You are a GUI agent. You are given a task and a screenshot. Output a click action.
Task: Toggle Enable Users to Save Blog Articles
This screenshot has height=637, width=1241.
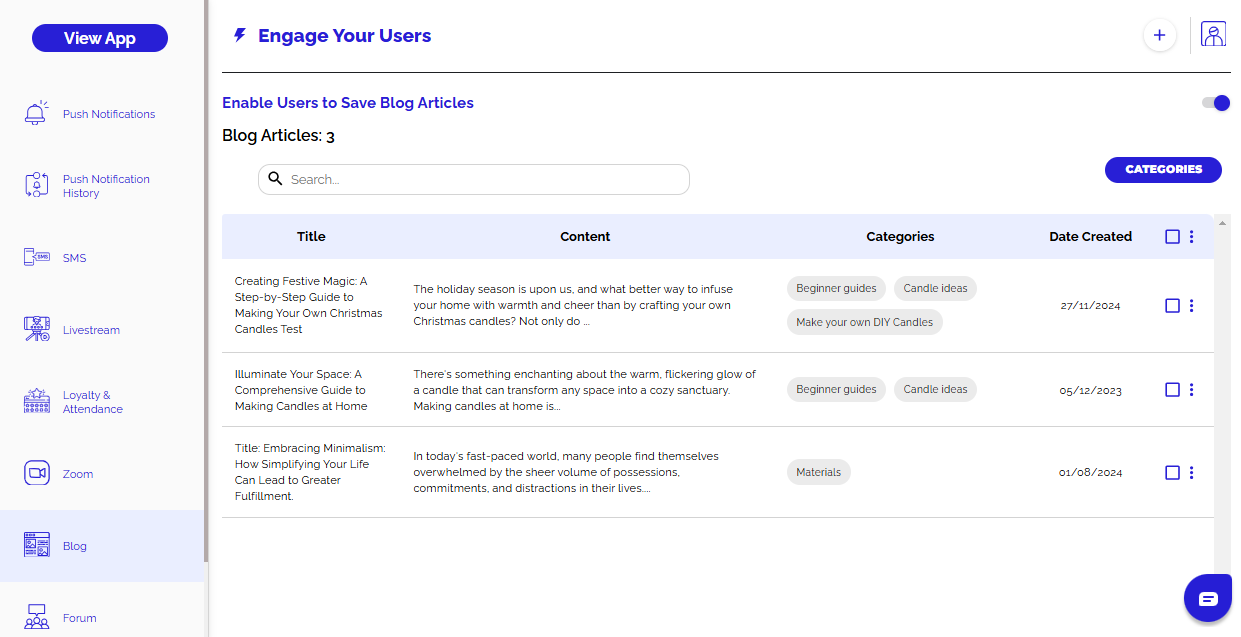point(1216,103)
